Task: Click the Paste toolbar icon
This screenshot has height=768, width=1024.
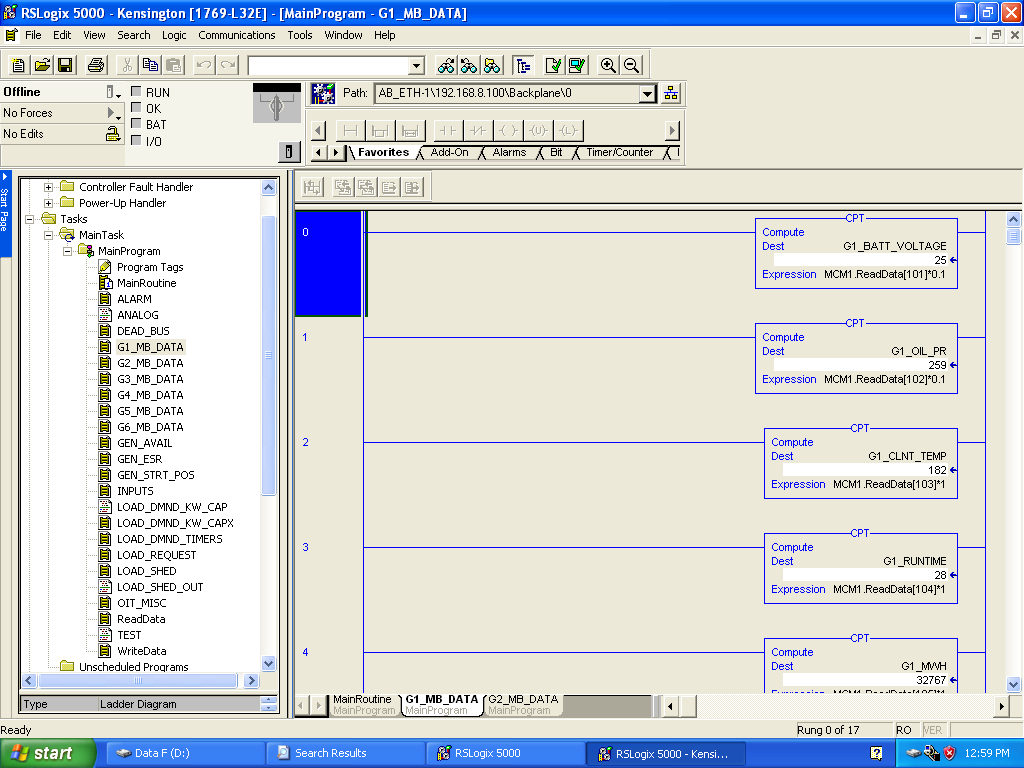Action: 174,65
